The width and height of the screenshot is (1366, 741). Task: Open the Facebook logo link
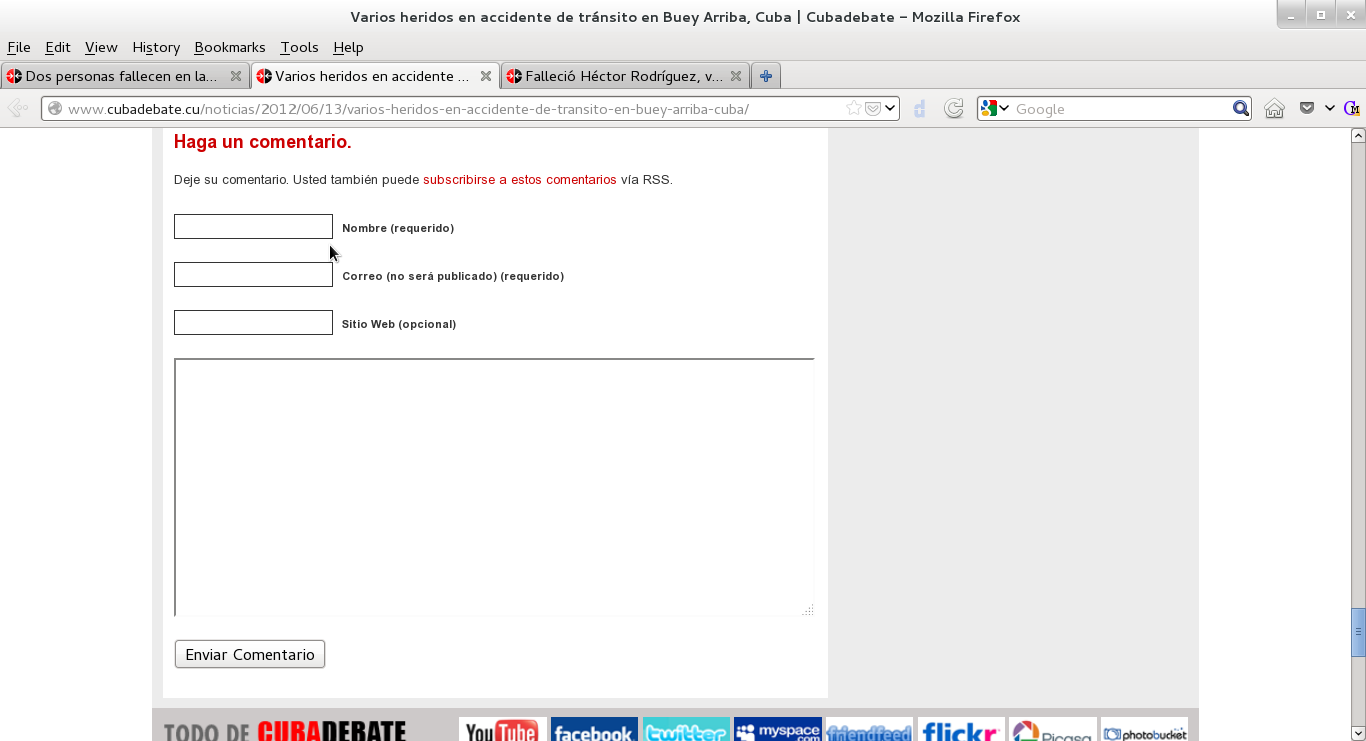(x=594, y=730)
